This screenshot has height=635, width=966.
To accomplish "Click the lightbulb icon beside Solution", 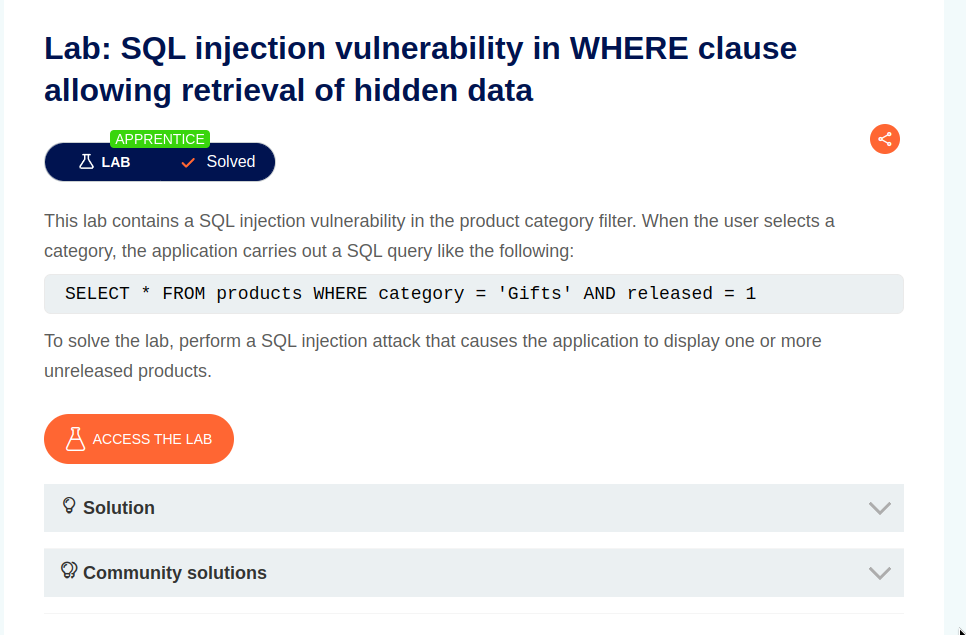I will pos(69,506).
